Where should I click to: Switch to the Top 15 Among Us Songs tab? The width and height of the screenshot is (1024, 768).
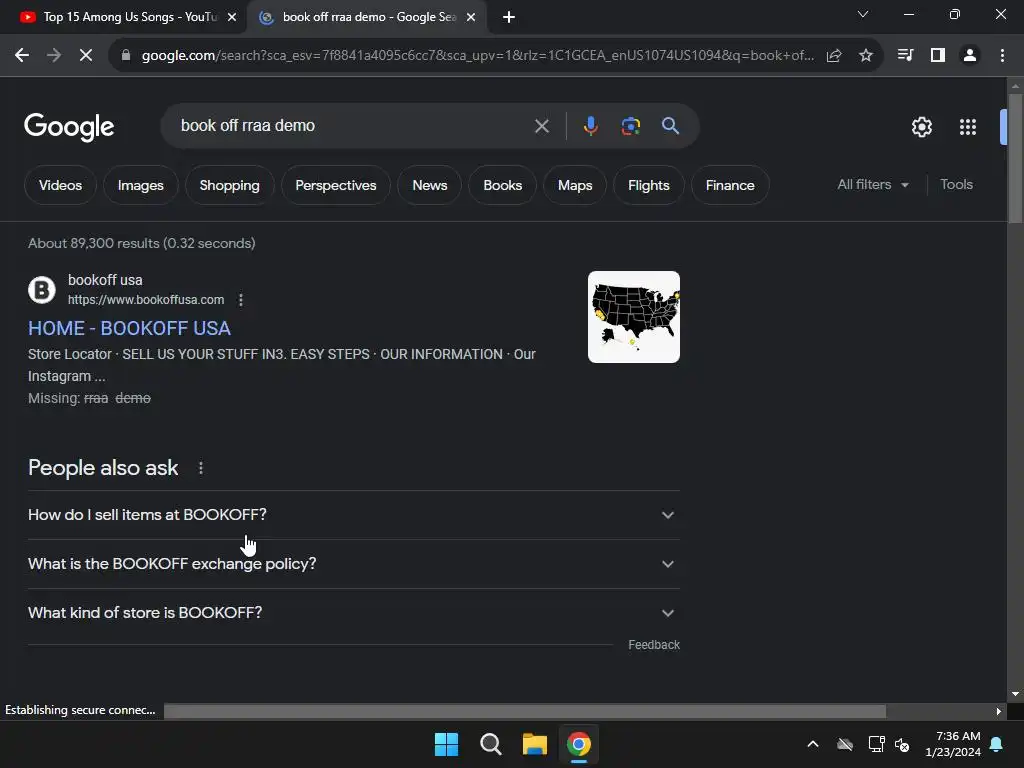point(123,18)
